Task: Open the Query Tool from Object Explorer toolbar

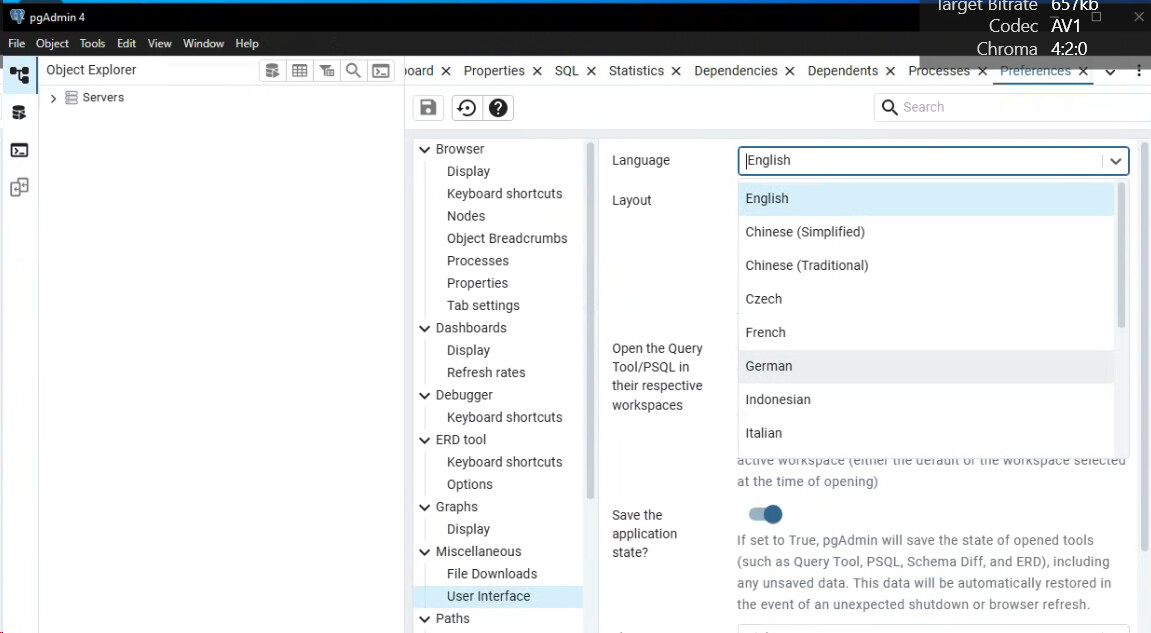Action: click(x=272, y=71)
